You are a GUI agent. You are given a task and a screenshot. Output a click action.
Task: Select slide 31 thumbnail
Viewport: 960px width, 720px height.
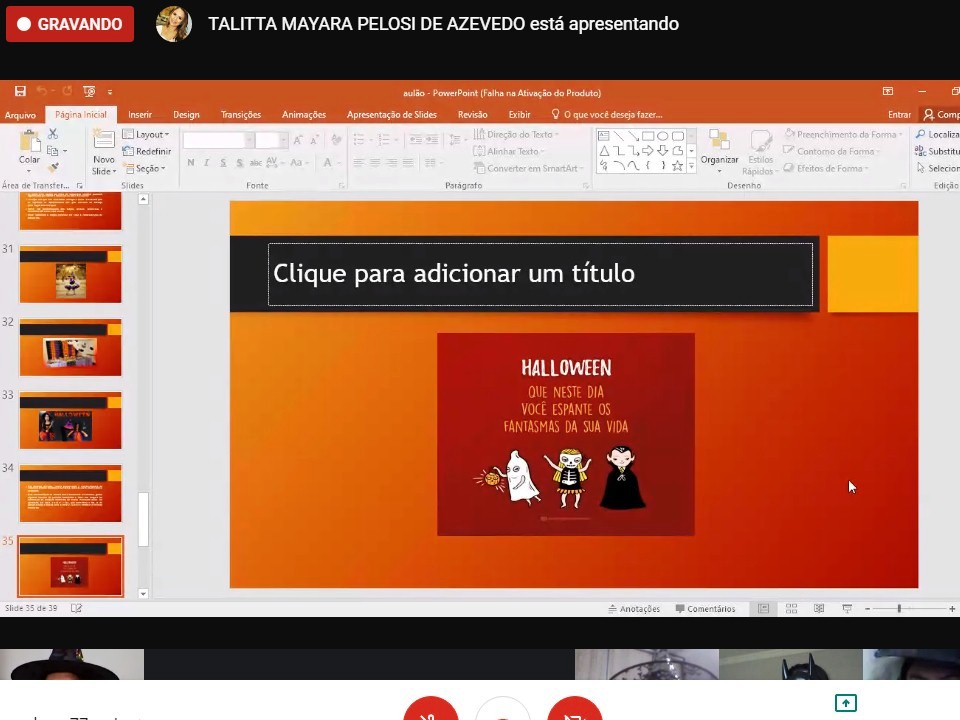click(70, 274)
